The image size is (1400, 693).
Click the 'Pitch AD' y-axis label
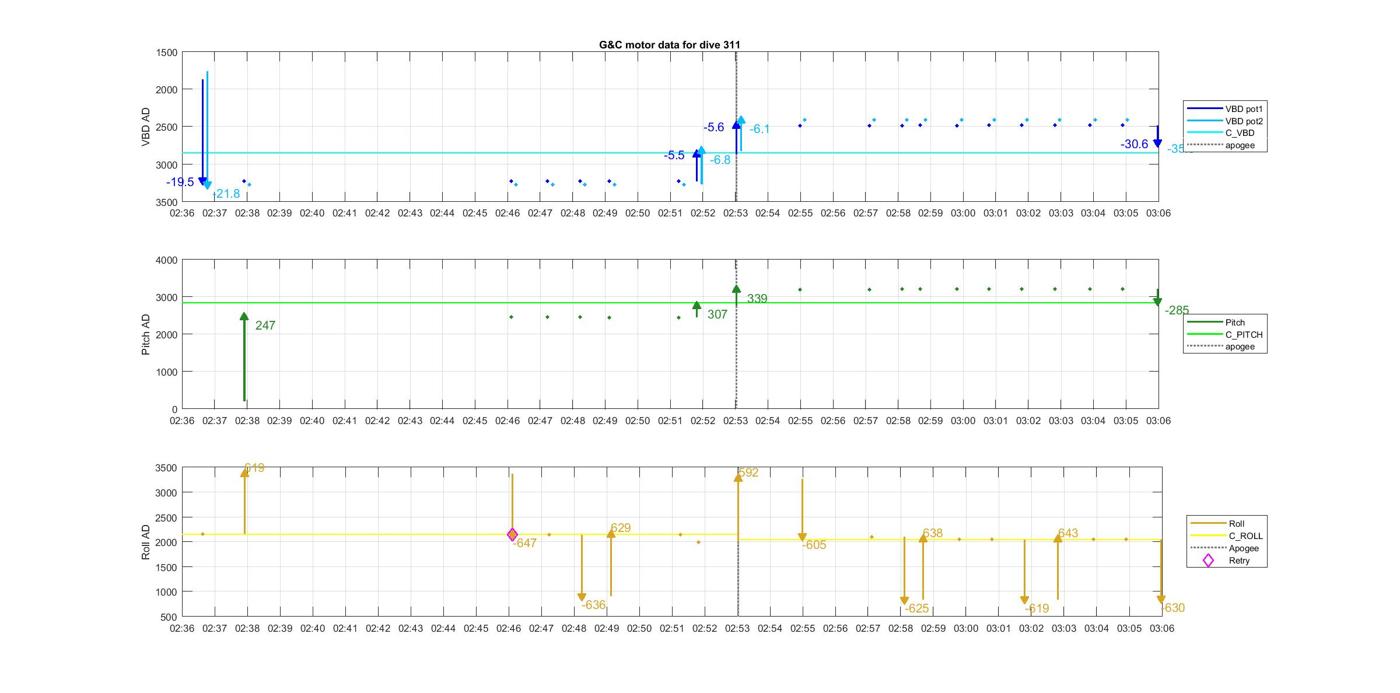coord(146,335)
